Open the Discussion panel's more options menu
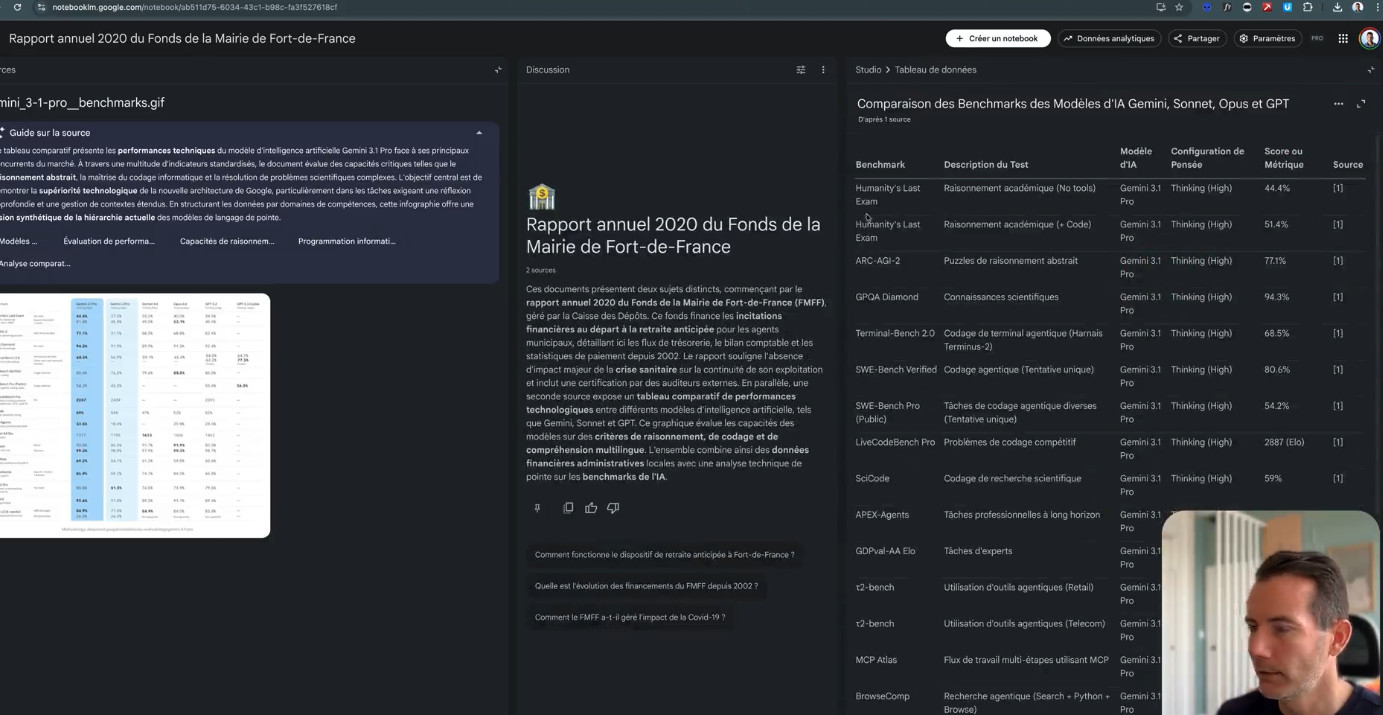The height and width of the screenshot is (715, 1383). 823,70
